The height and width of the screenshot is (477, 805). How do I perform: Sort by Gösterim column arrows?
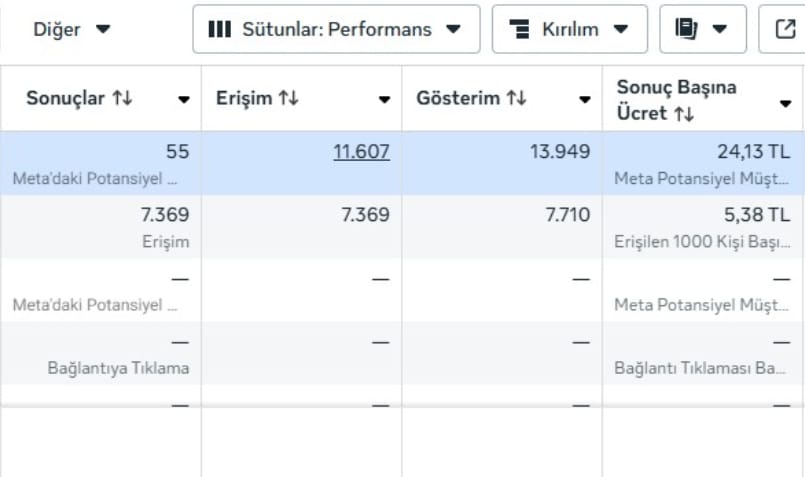click(x=516, y=98)
